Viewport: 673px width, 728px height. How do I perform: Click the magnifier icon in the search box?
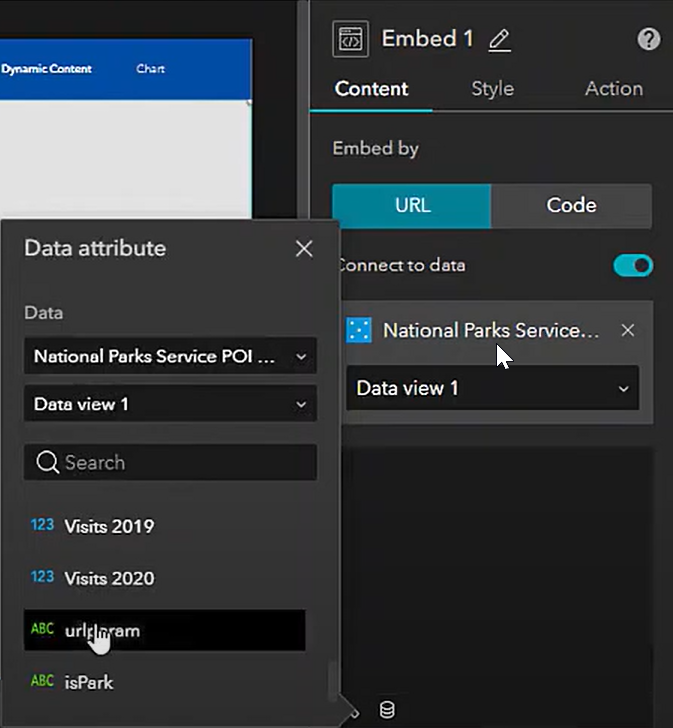pos(47,463)
